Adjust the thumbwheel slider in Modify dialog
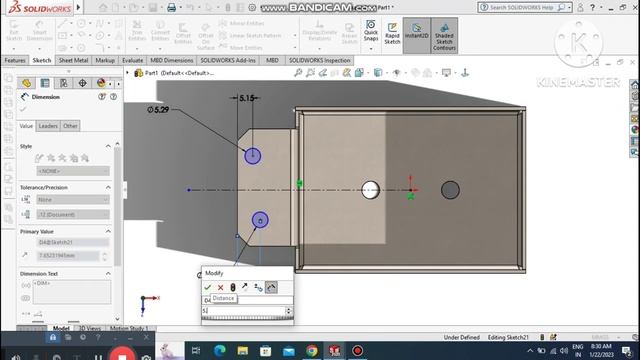This screenshot has width=640, height=360. (247, 318)
